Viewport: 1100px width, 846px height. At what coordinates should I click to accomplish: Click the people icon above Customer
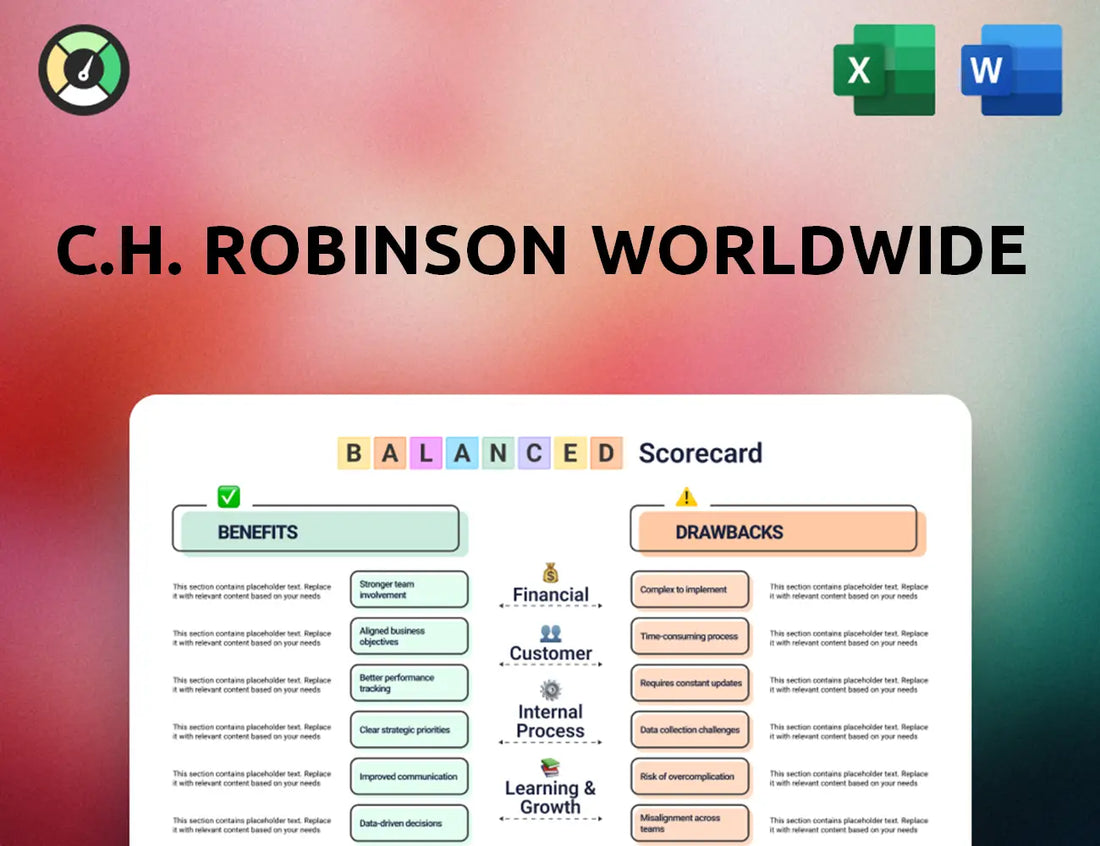[551, 633]
